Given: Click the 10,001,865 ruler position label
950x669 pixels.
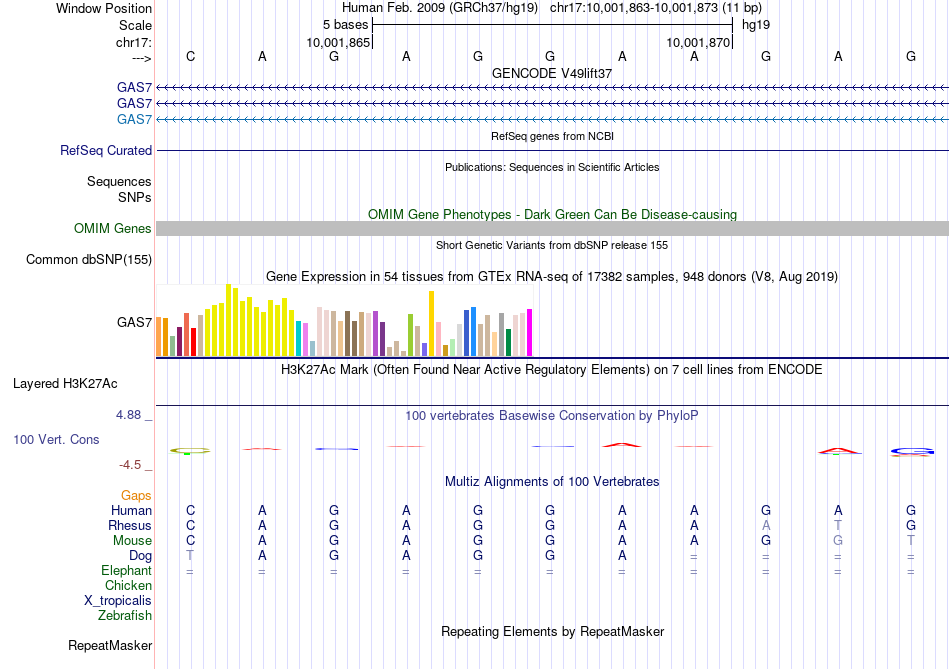Looking at the screenshot, I should tap(338, 42).
